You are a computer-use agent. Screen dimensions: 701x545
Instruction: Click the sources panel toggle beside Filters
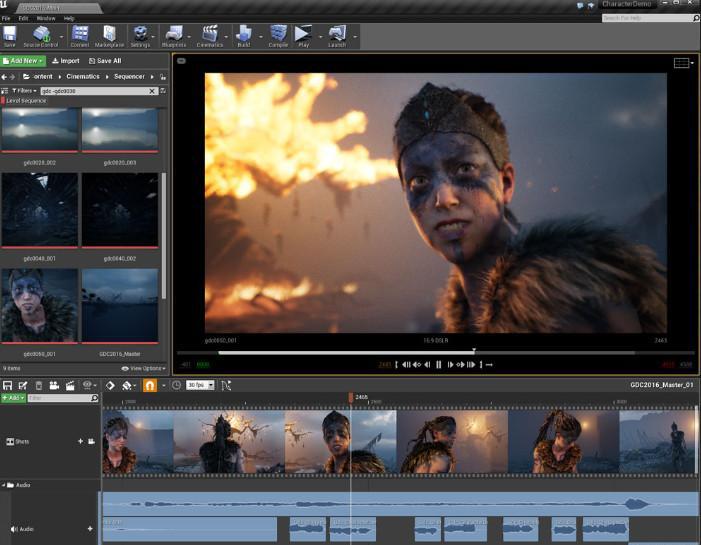coord(4,91)
